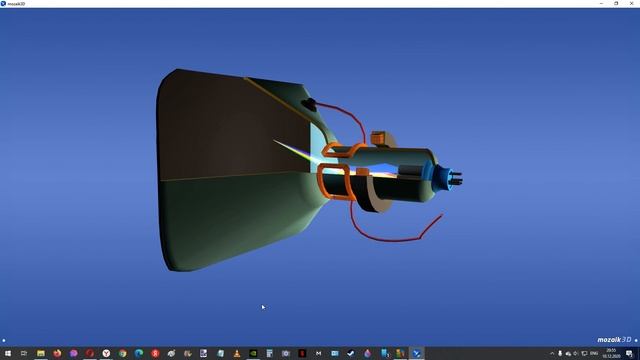Open File Explorer from the taskbar
The width and height of the screenshot is (640, 360).
(41, 353)
